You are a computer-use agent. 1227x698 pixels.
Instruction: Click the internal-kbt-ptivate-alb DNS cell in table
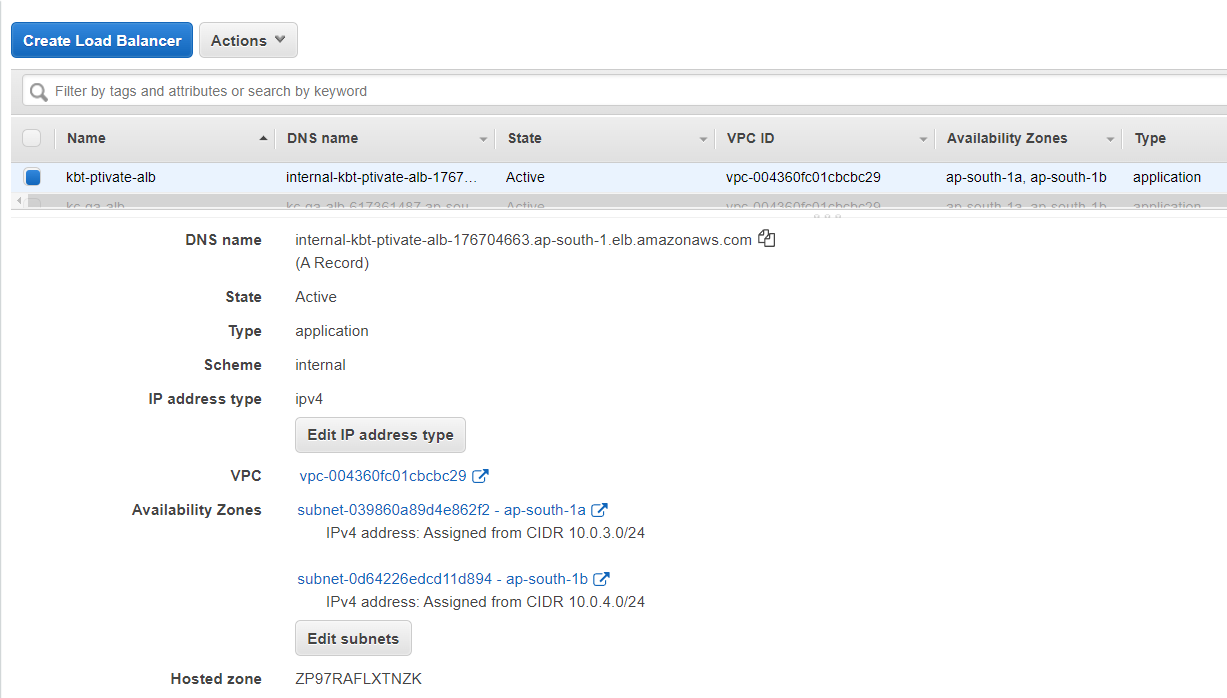point(381,177)
